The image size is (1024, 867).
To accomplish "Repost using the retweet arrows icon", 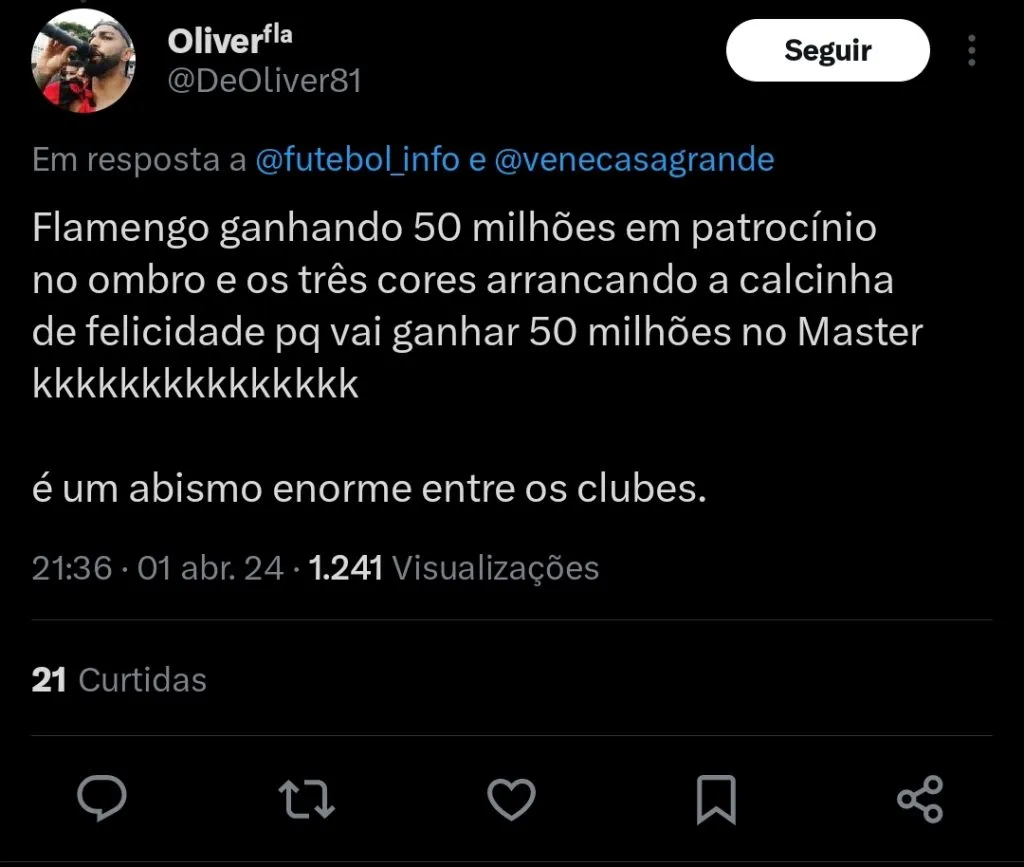I will (x=306, y=798).
